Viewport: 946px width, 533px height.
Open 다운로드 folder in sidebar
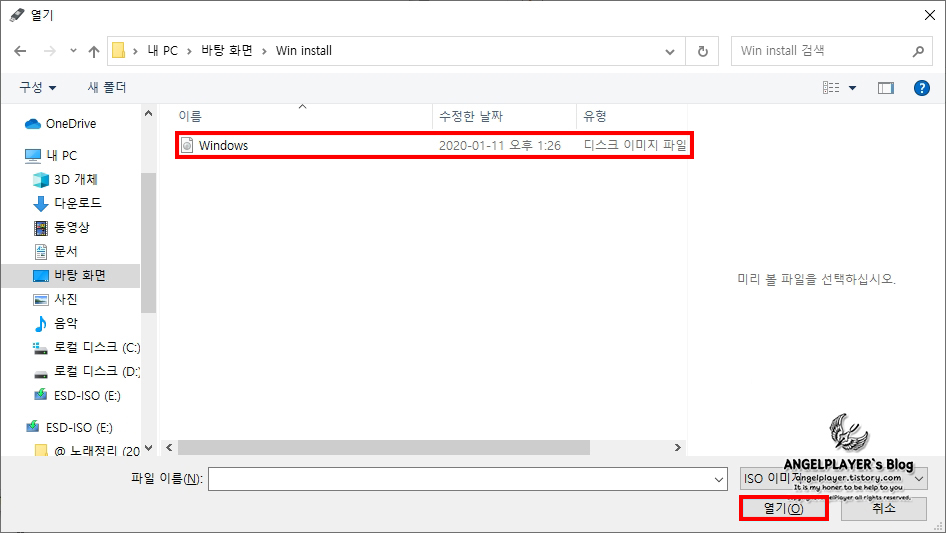pos(78,203)
